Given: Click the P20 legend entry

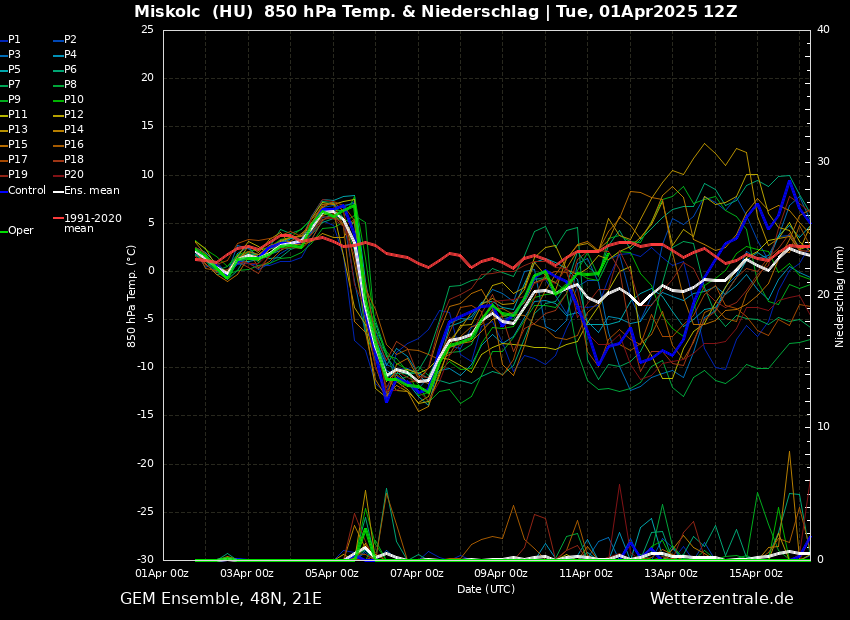Looking at the screenshot, I should click(74, 175).
